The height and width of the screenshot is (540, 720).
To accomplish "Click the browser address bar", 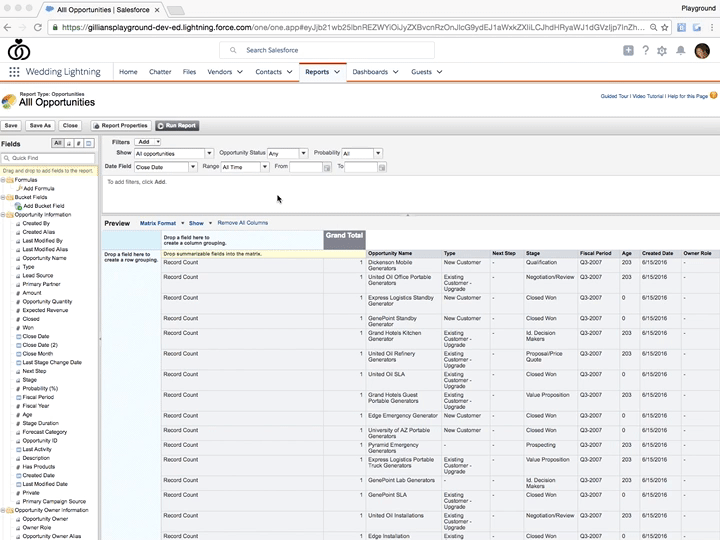I will (354, 27).
